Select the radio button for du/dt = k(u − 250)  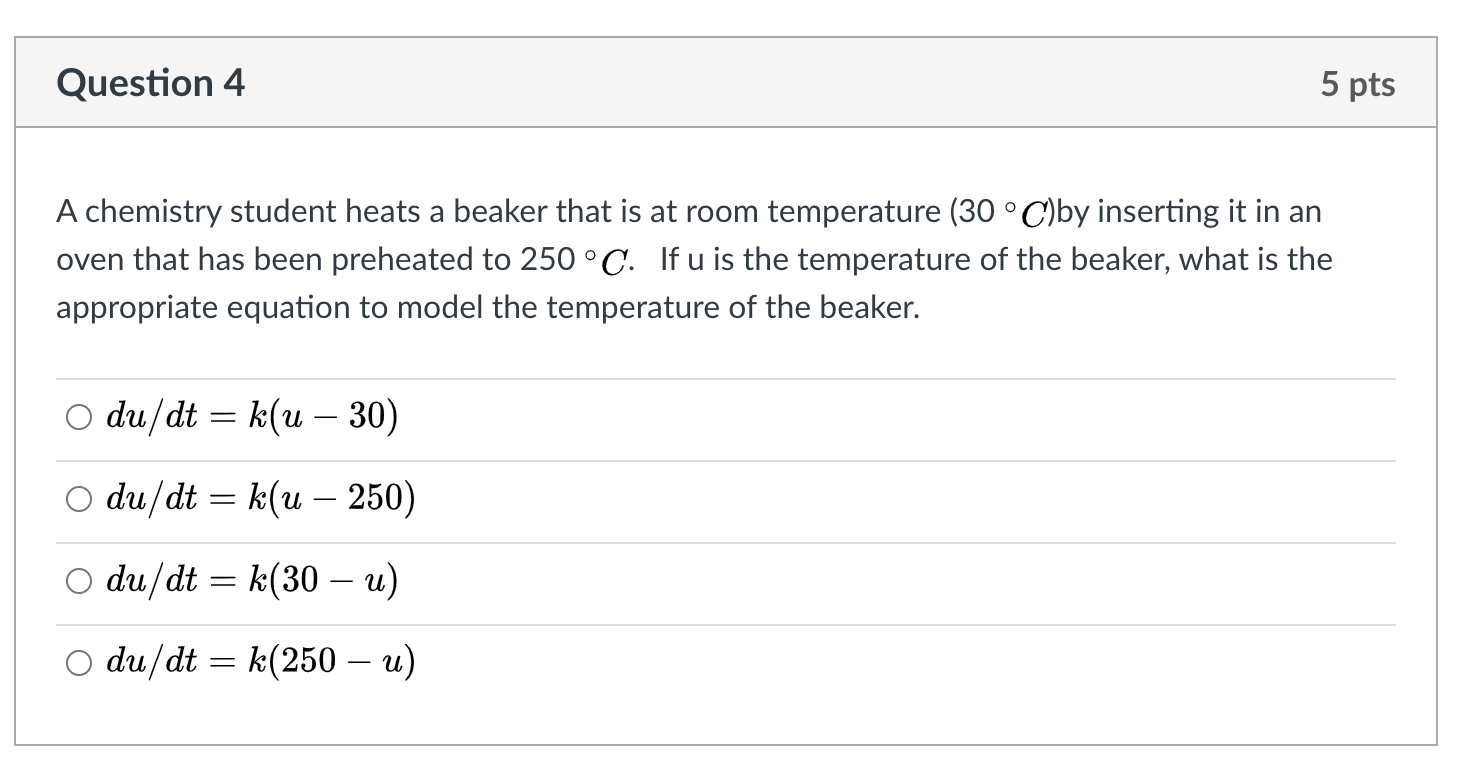[79, 498]
